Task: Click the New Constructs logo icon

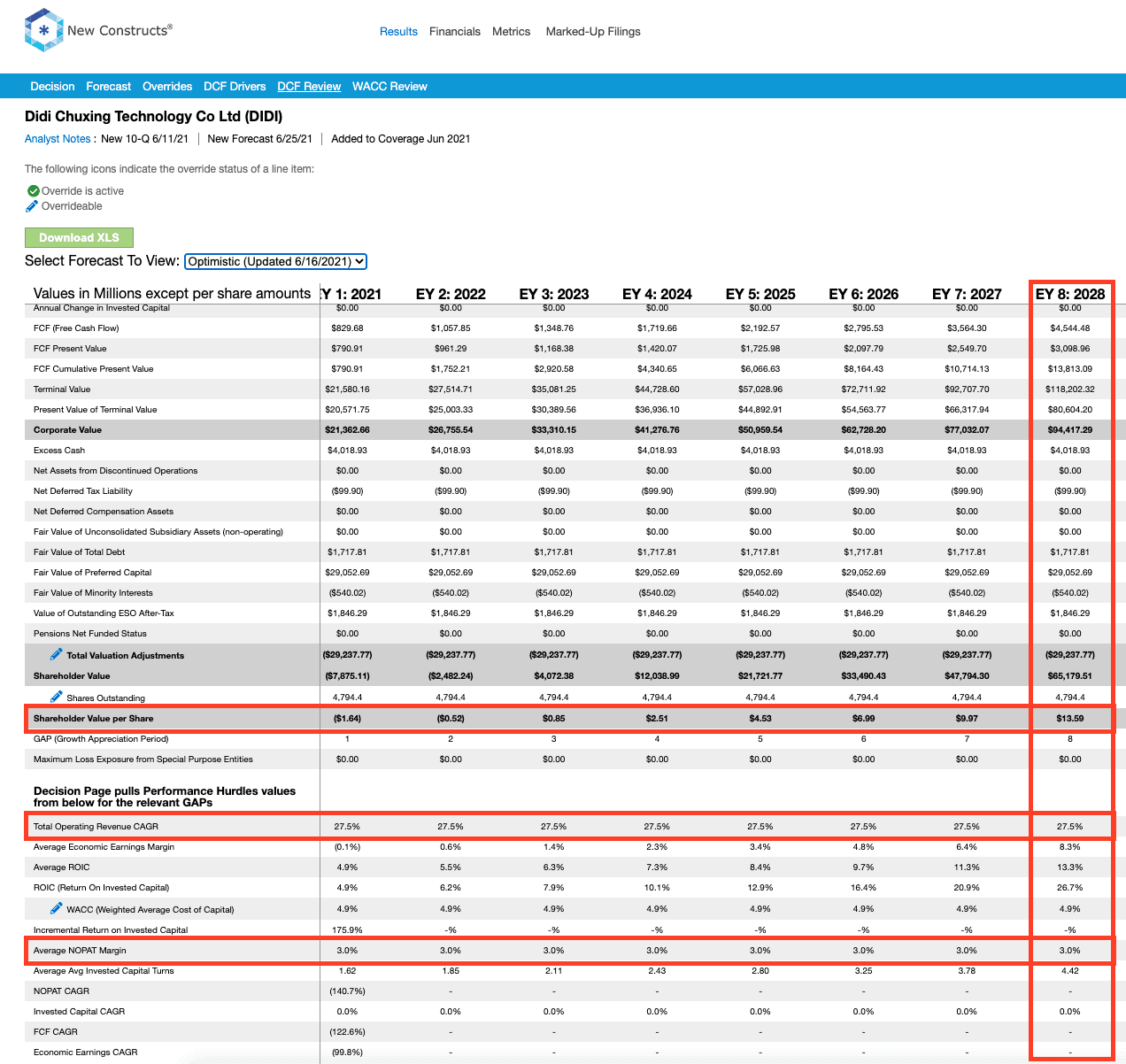Action: pyautogui.click(x=43, y=30)
